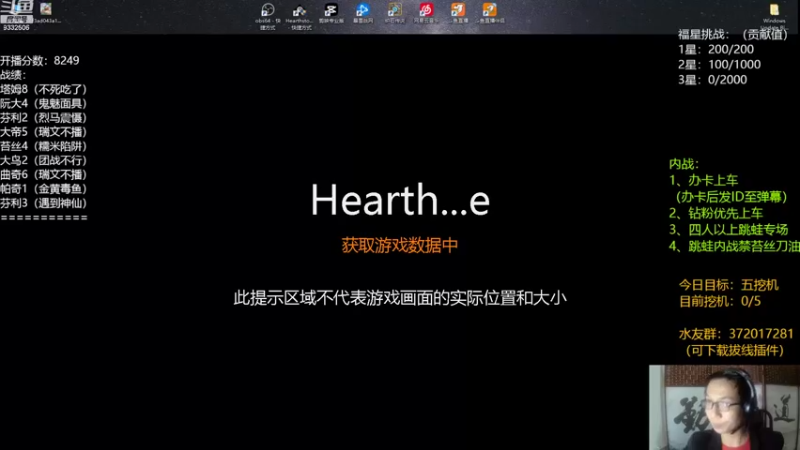Viewport: 800px width, 450px height.
Task: Click the 1星: 200/200 progress line
Action: (x=716, y=49)
